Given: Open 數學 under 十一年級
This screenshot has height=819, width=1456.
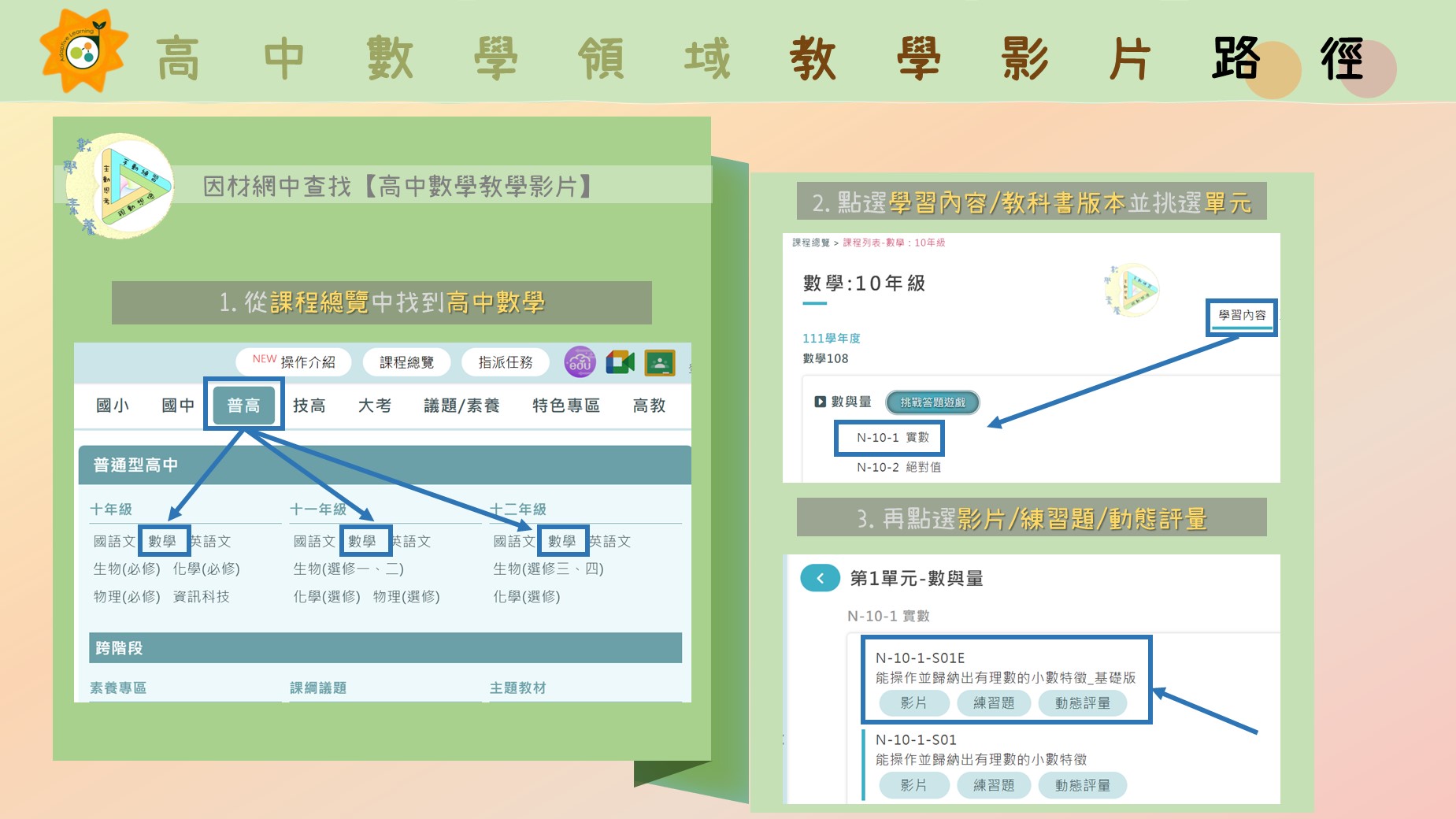Looking at the screenshot, I should [x=362, y=541].
